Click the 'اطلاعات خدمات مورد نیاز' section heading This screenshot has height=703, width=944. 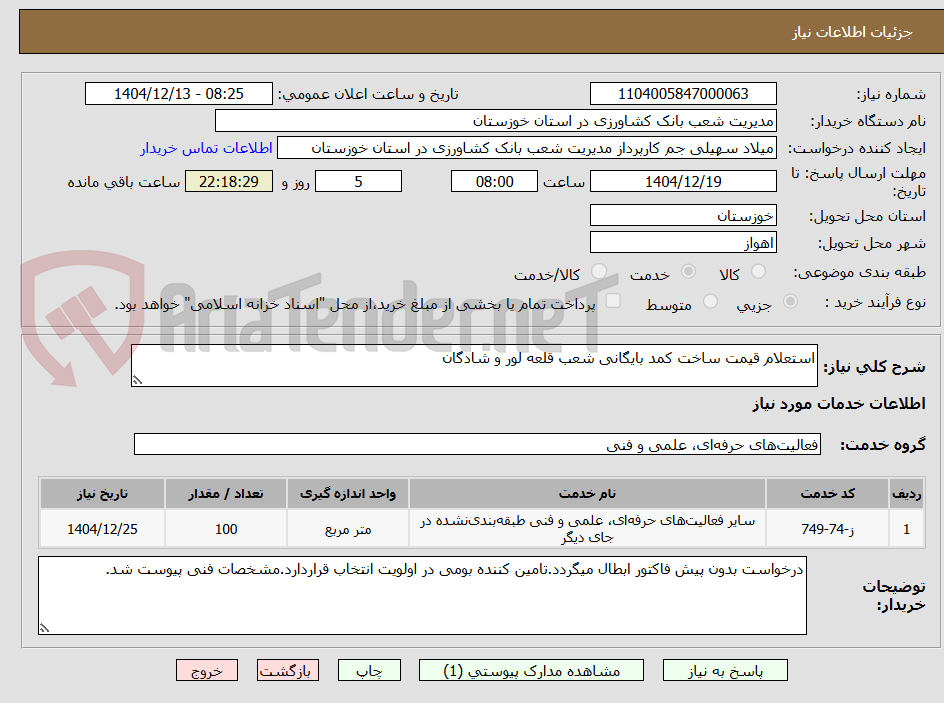[x=839, y=403]
